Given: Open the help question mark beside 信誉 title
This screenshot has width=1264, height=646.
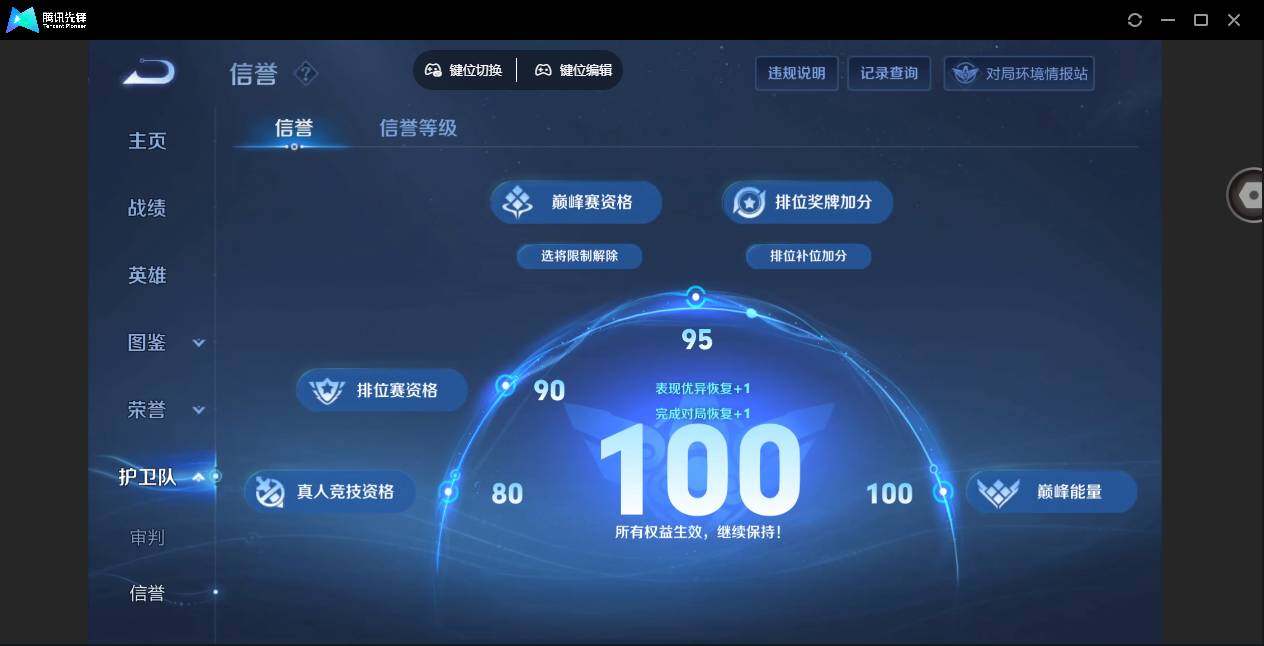Looking at the screenshot, I should click(x=305, y=72).
